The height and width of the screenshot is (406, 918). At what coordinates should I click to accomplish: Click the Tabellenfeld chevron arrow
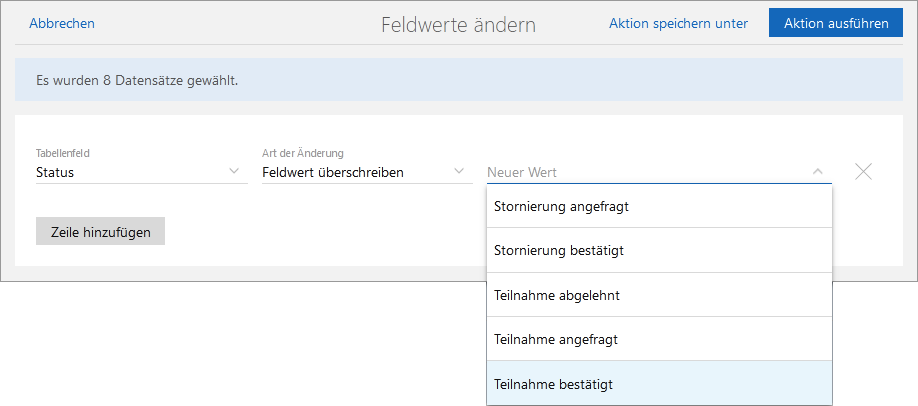point(235,171)
